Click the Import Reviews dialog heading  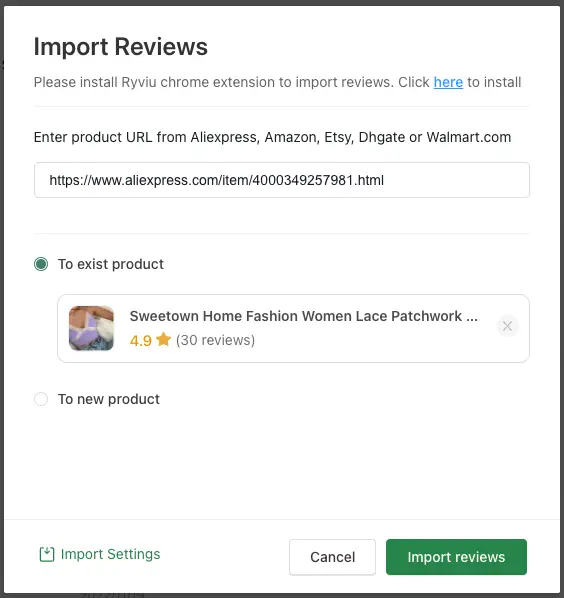tap(121, 47)
